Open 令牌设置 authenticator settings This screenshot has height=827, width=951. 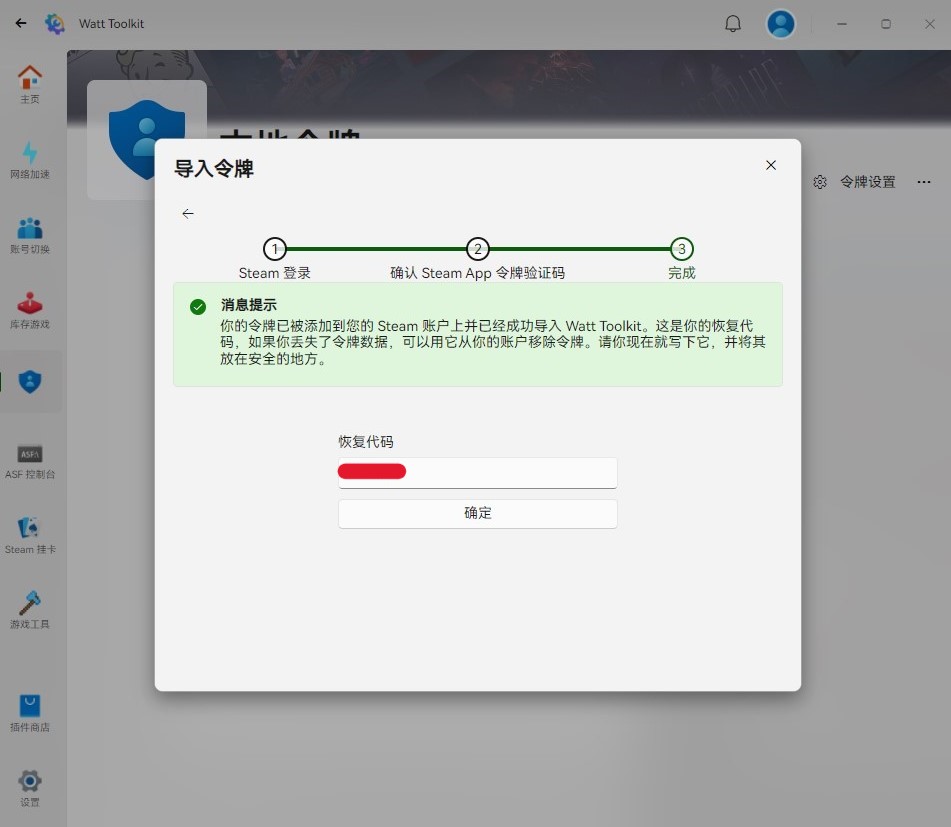pyautogui.click(x=856, y=182)
